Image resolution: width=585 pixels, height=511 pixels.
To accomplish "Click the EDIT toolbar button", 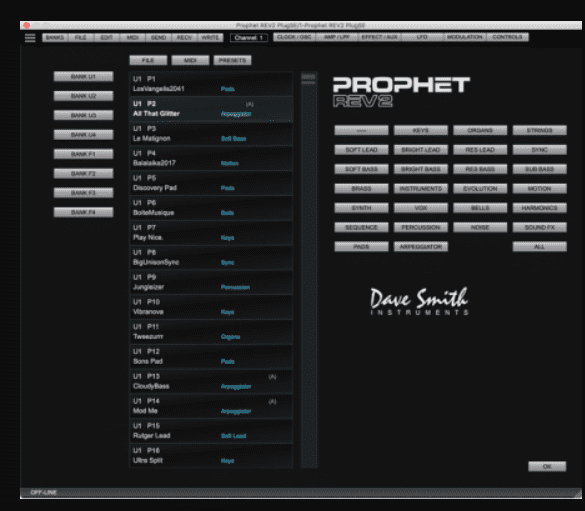I will [x=107, y=38].
